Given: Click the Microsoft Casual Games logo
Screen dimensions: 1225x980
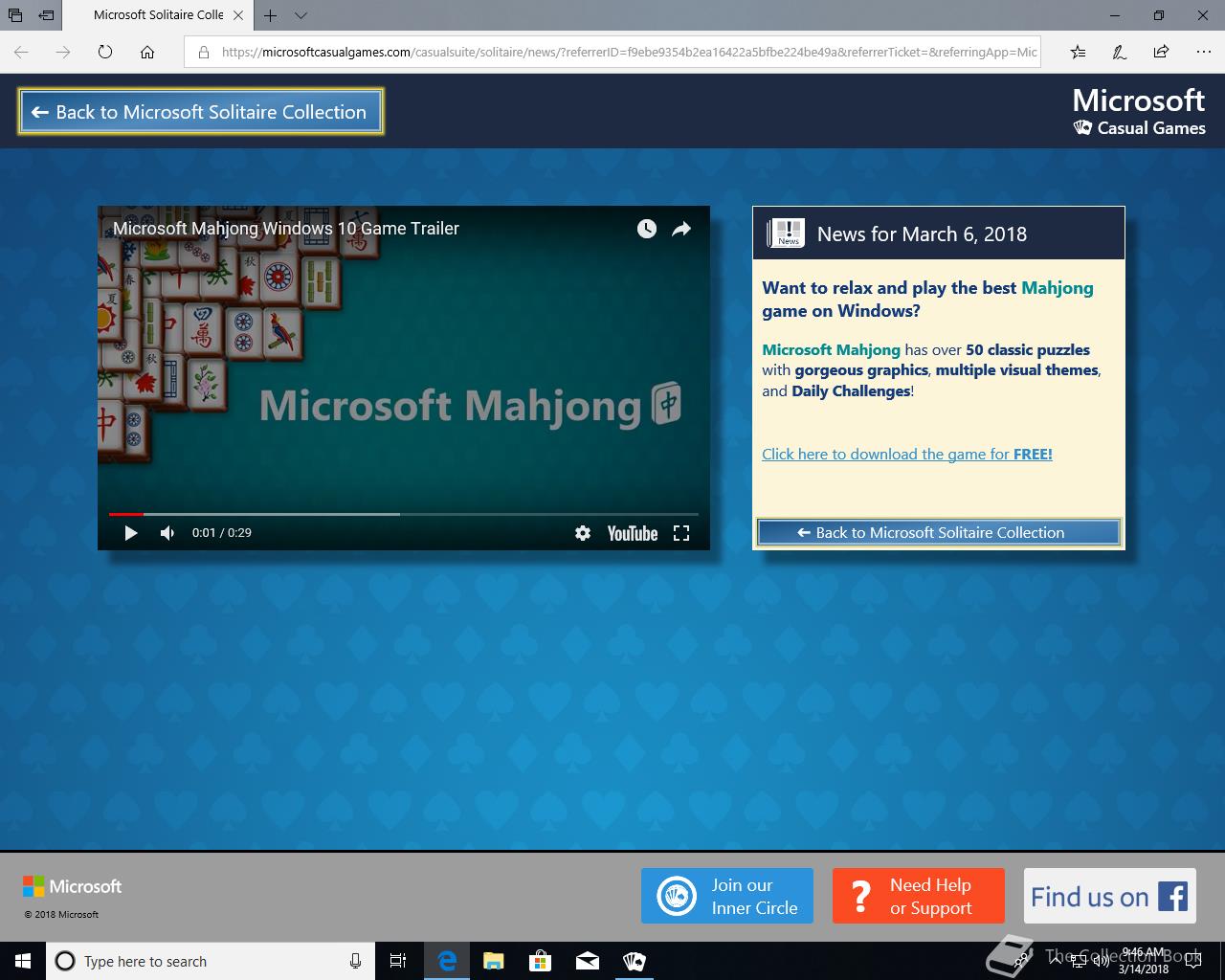Looking at the screenshot, I should coord(1138,112).
